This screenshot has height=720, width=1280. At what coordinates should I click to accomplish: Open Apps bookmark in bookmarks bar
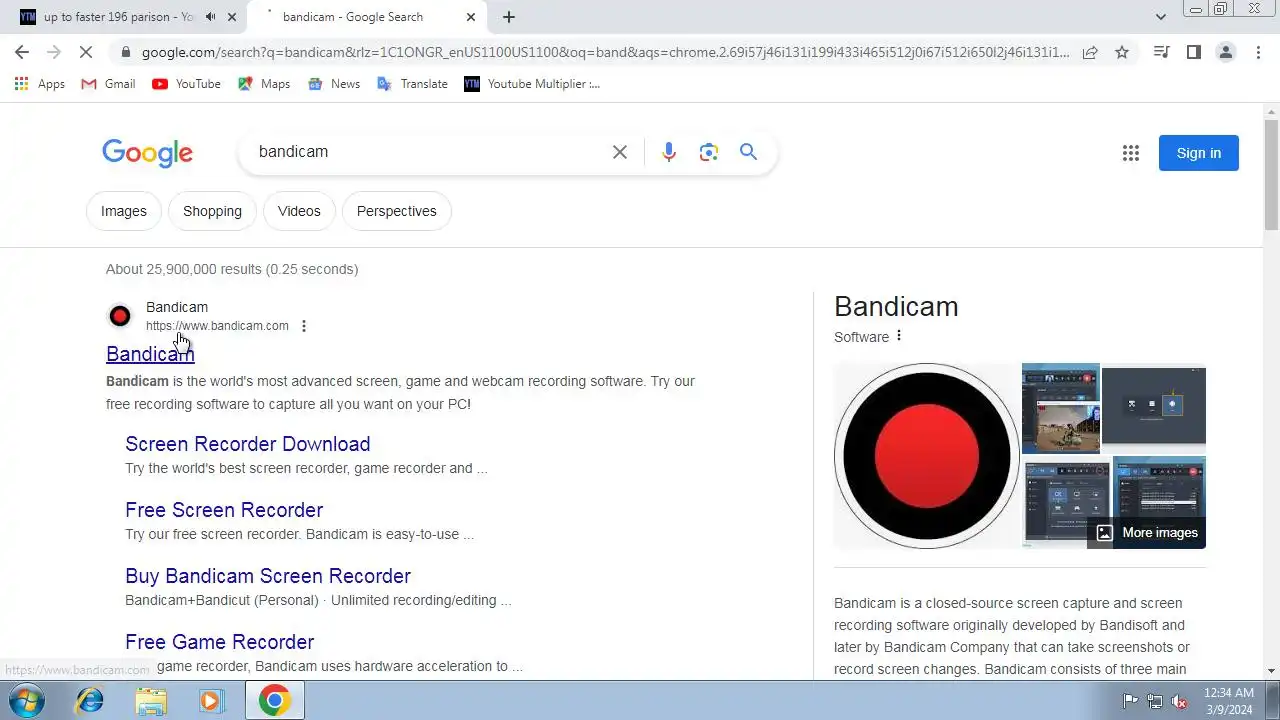tap(40, 84)
